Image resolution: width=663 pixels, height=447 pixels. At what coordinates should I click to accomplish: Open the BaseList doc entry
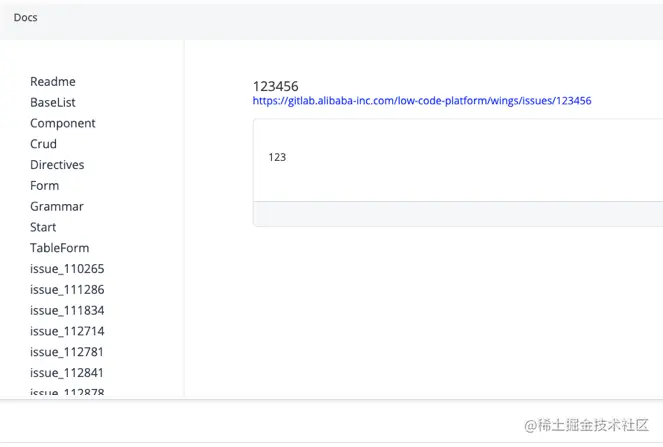(x=53, y=102)
